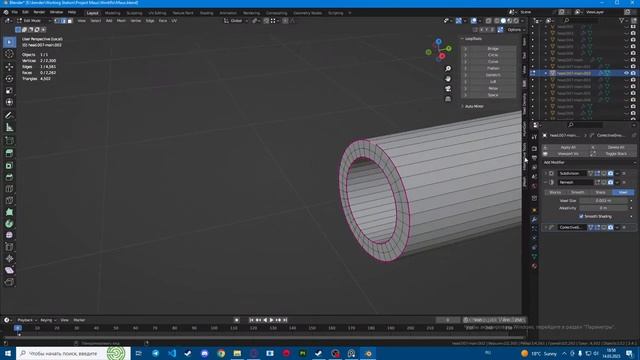Select the Knife tool
Image resolution: width=640 pixels, height=360 pixels.
[x=9, y=200]
